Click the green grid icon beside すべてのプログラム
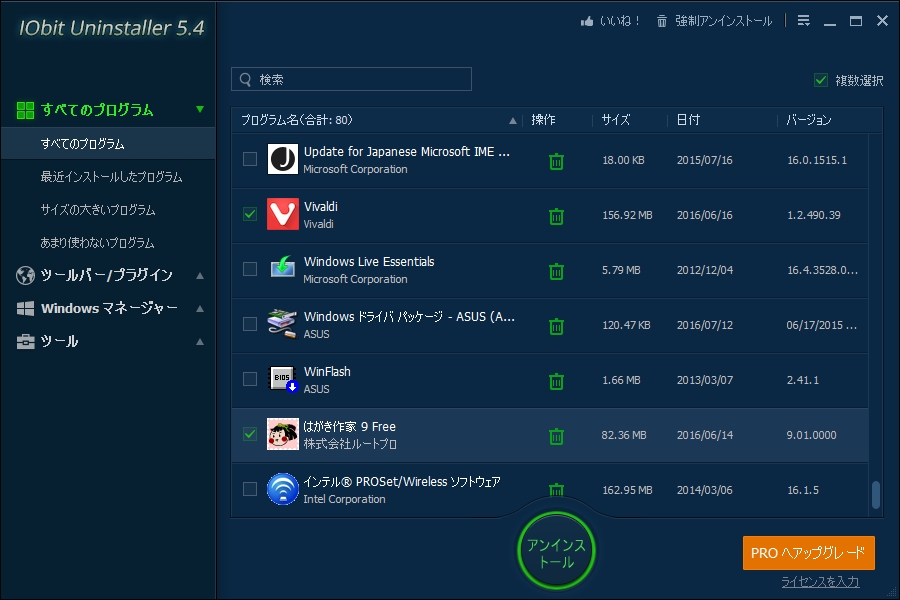This screenshot has width=900, height=600. pos(25,110)
